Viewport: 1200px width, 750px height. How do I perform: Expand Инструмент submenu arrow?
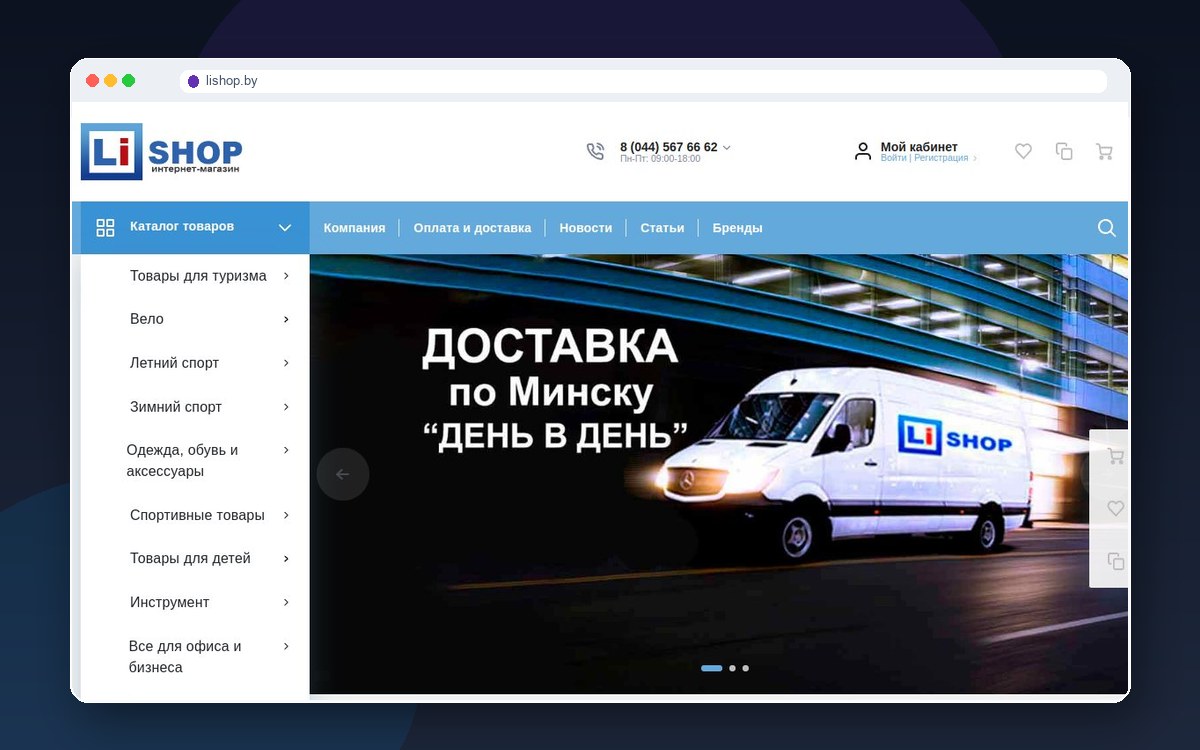[286, 602]
